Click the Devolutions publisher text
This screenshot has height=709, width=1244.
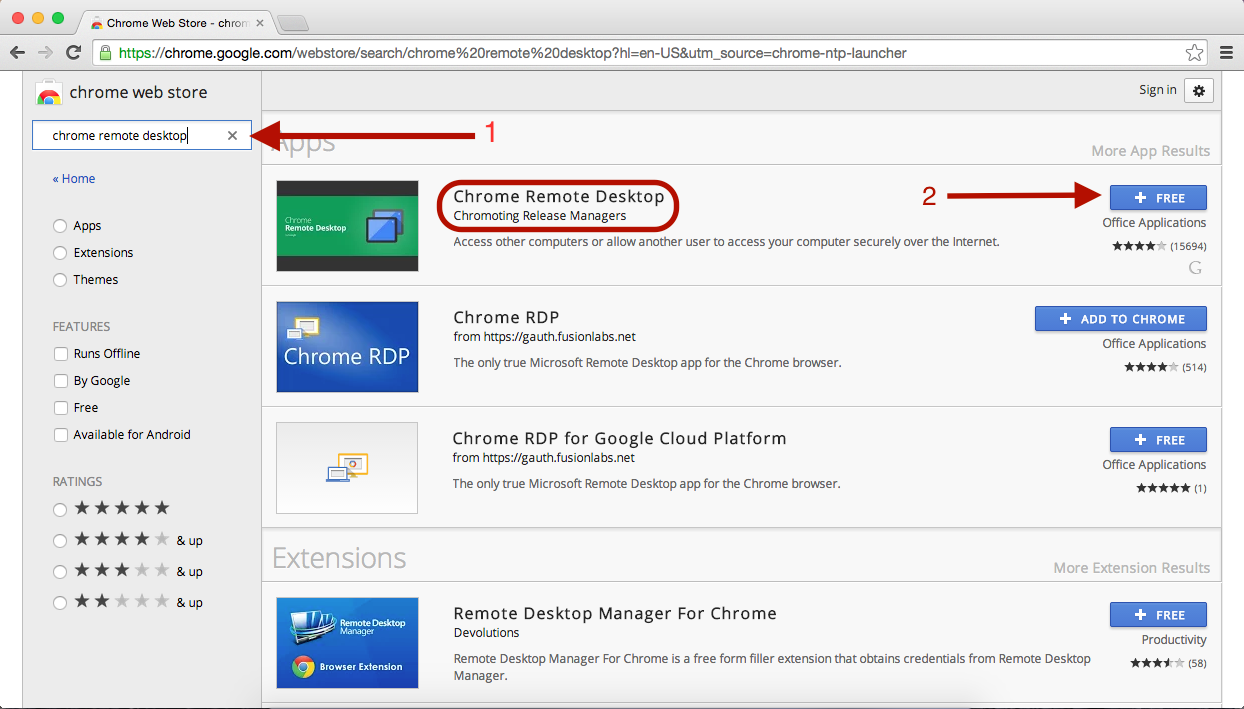(x=486, y=633)
